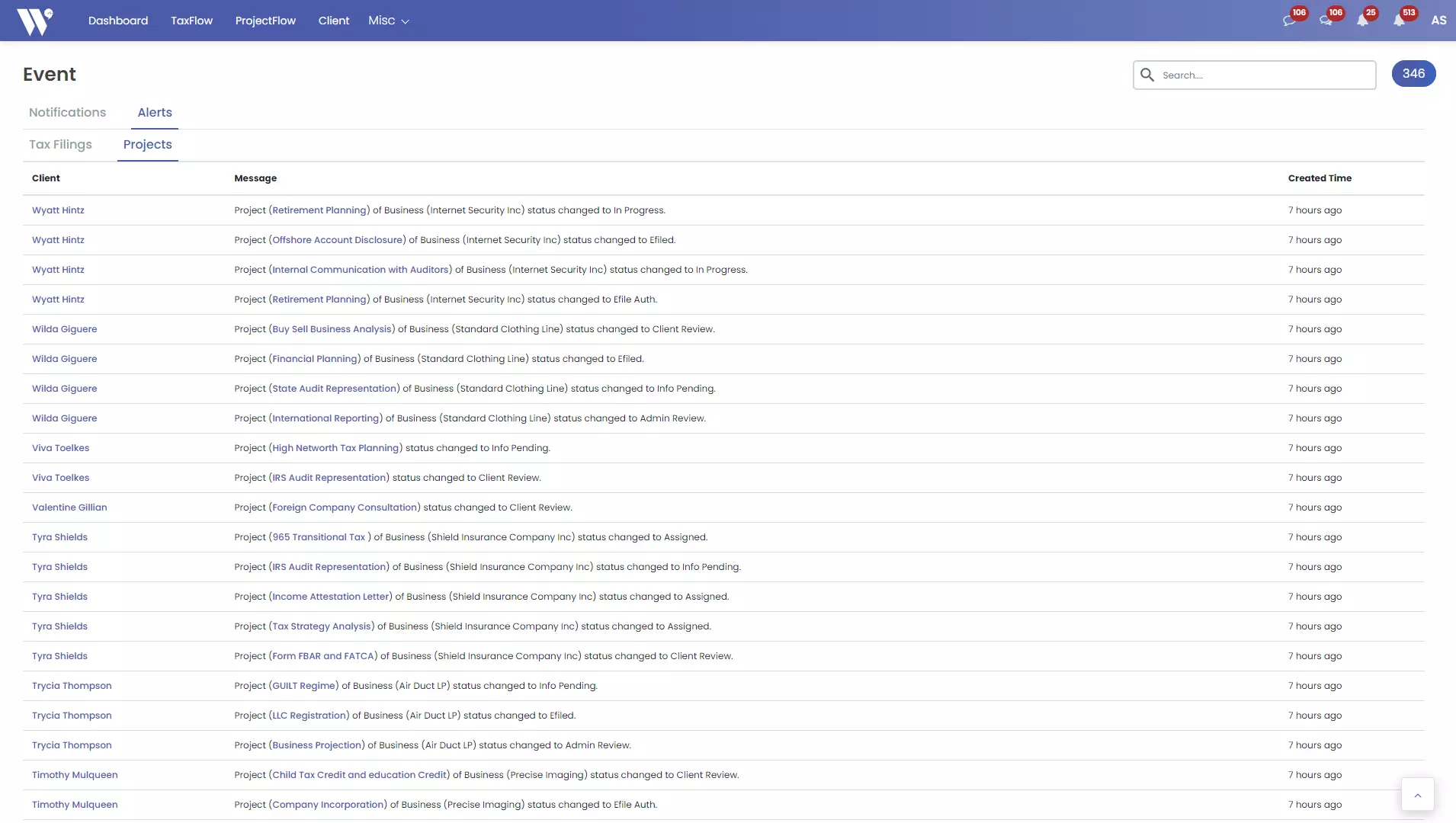
Task: Open alerts bell icon showing 513
Action: [1400, 21]
